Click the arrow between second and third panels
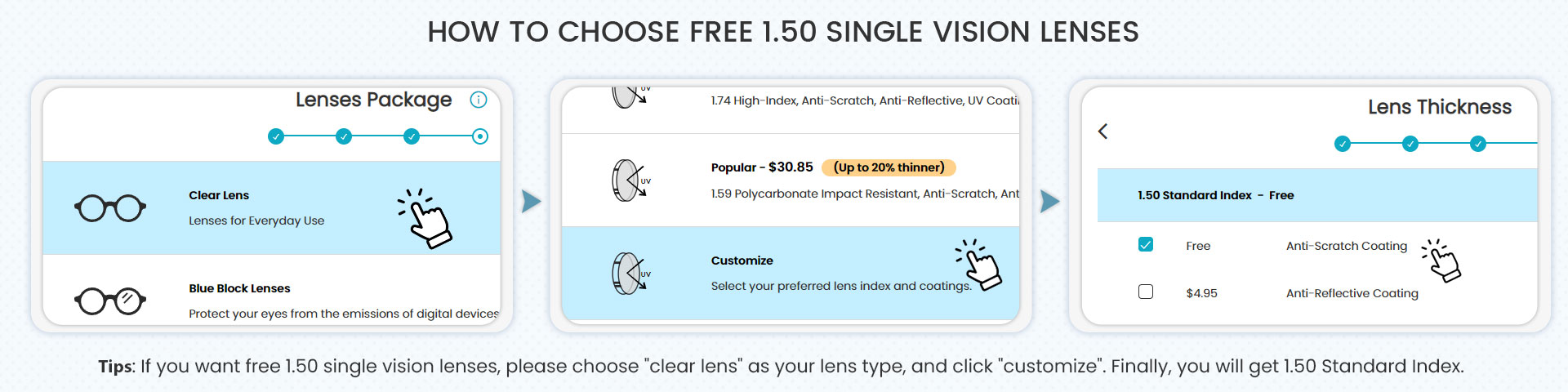This screenshot has height=392, width=1568. 1049,201
